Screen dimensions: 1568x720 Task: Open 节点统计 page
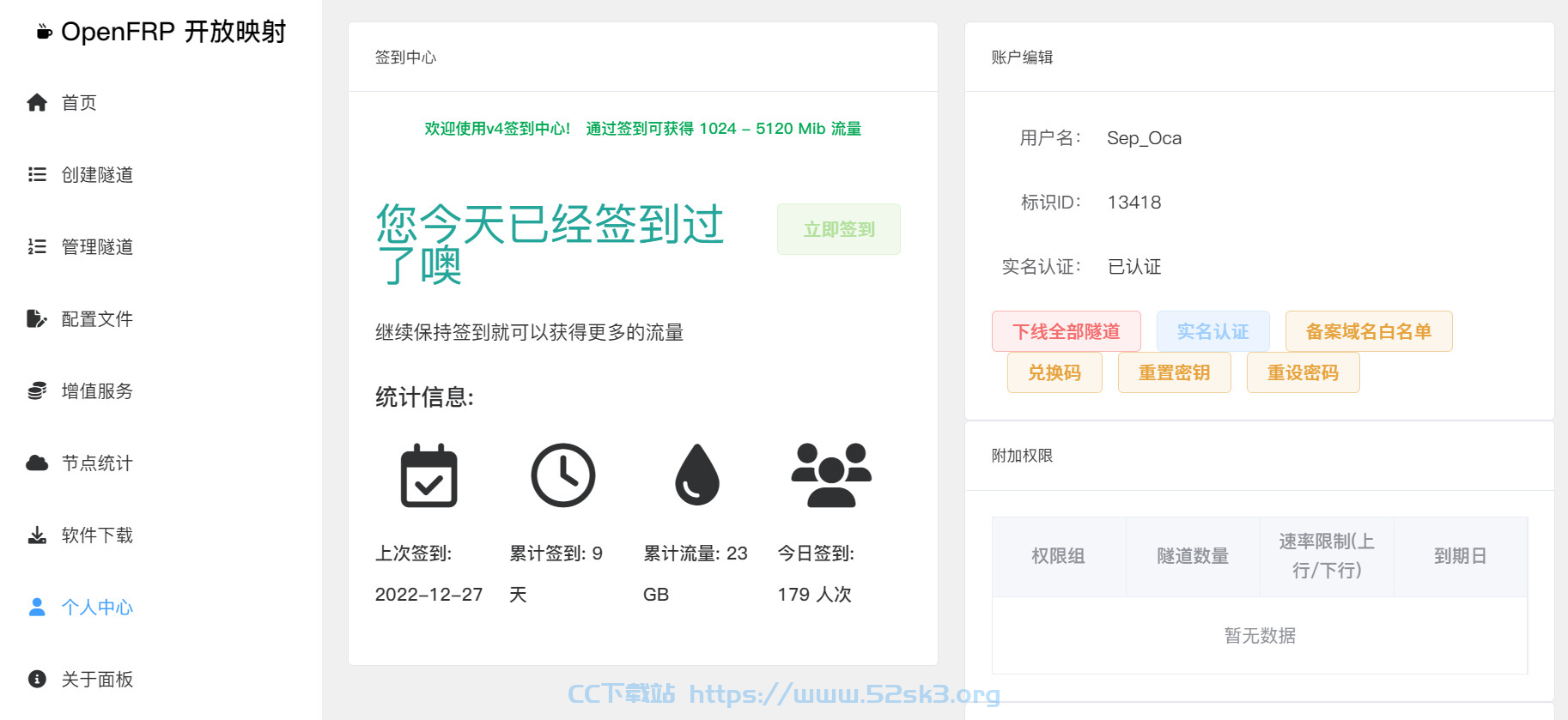97,463
